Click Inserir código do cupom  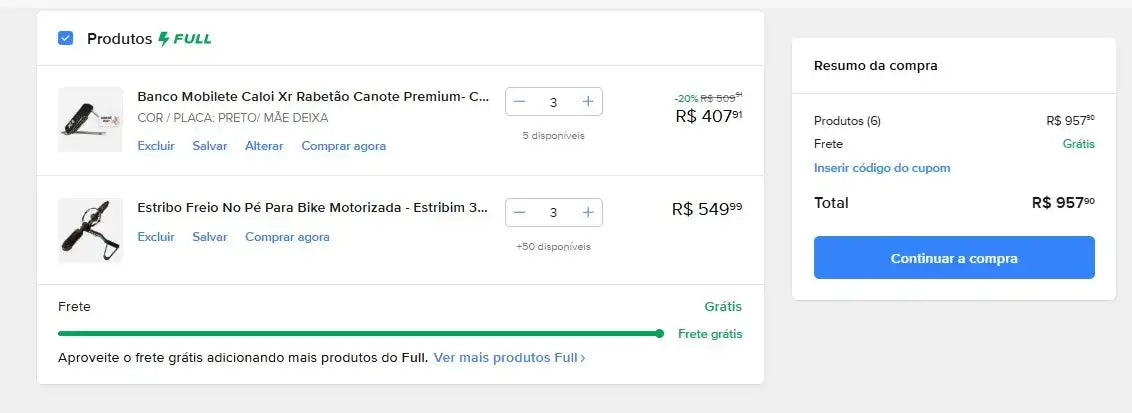point(882,168)
